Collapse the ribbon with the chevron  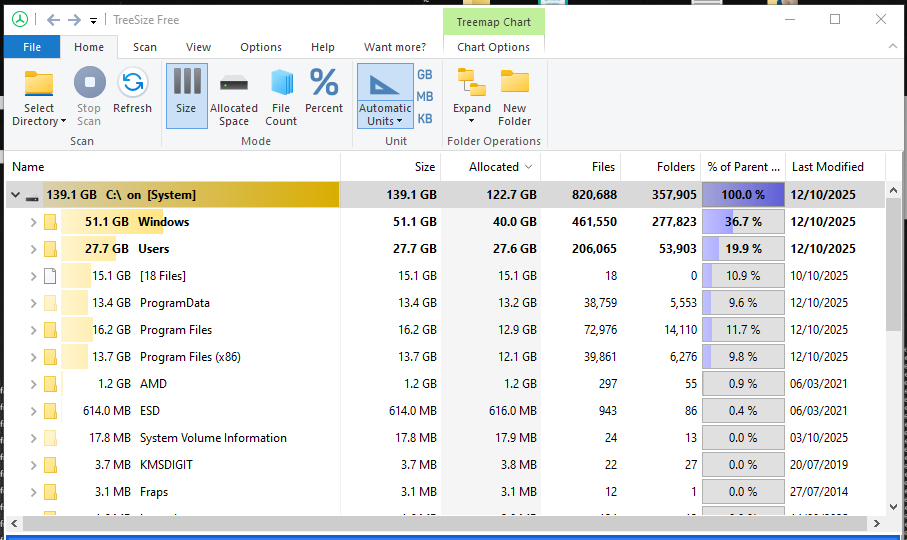pyautogui.click(x=893, y=46)
